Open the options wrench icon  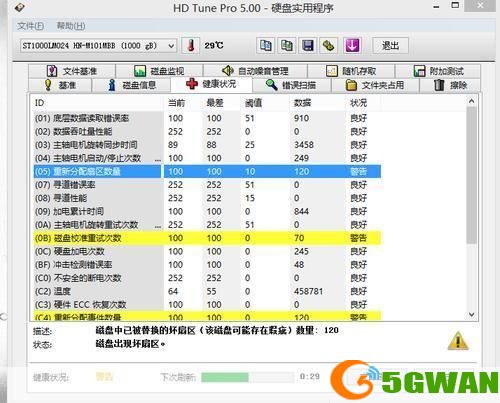(x=328, y=45)
